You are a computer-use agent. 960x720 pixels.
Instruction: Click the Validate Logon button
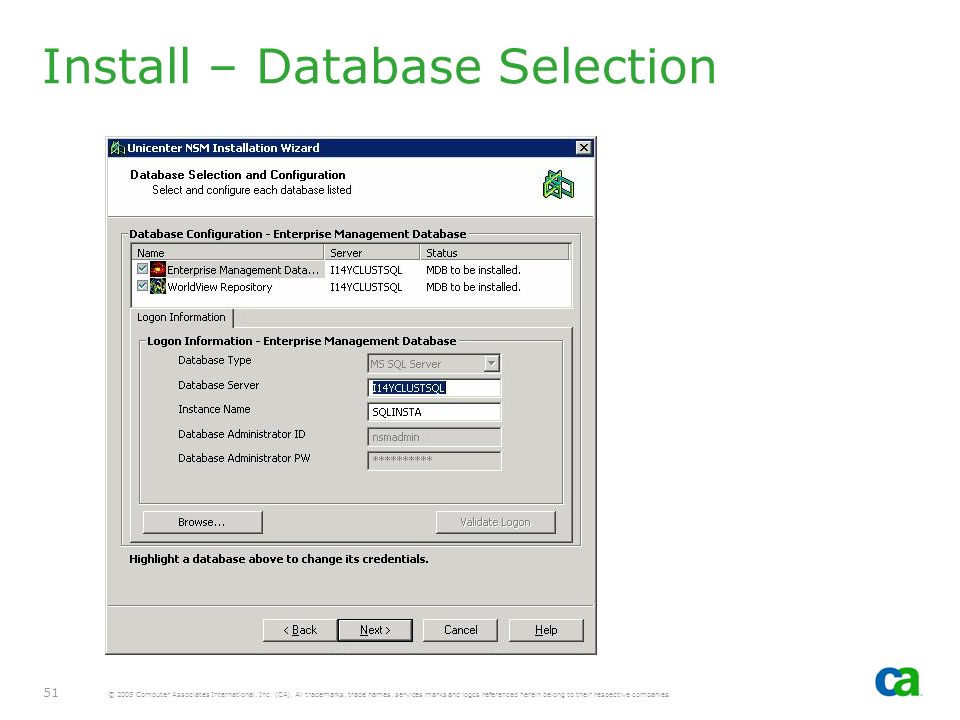pyautogui.click(x=495, y=522)
